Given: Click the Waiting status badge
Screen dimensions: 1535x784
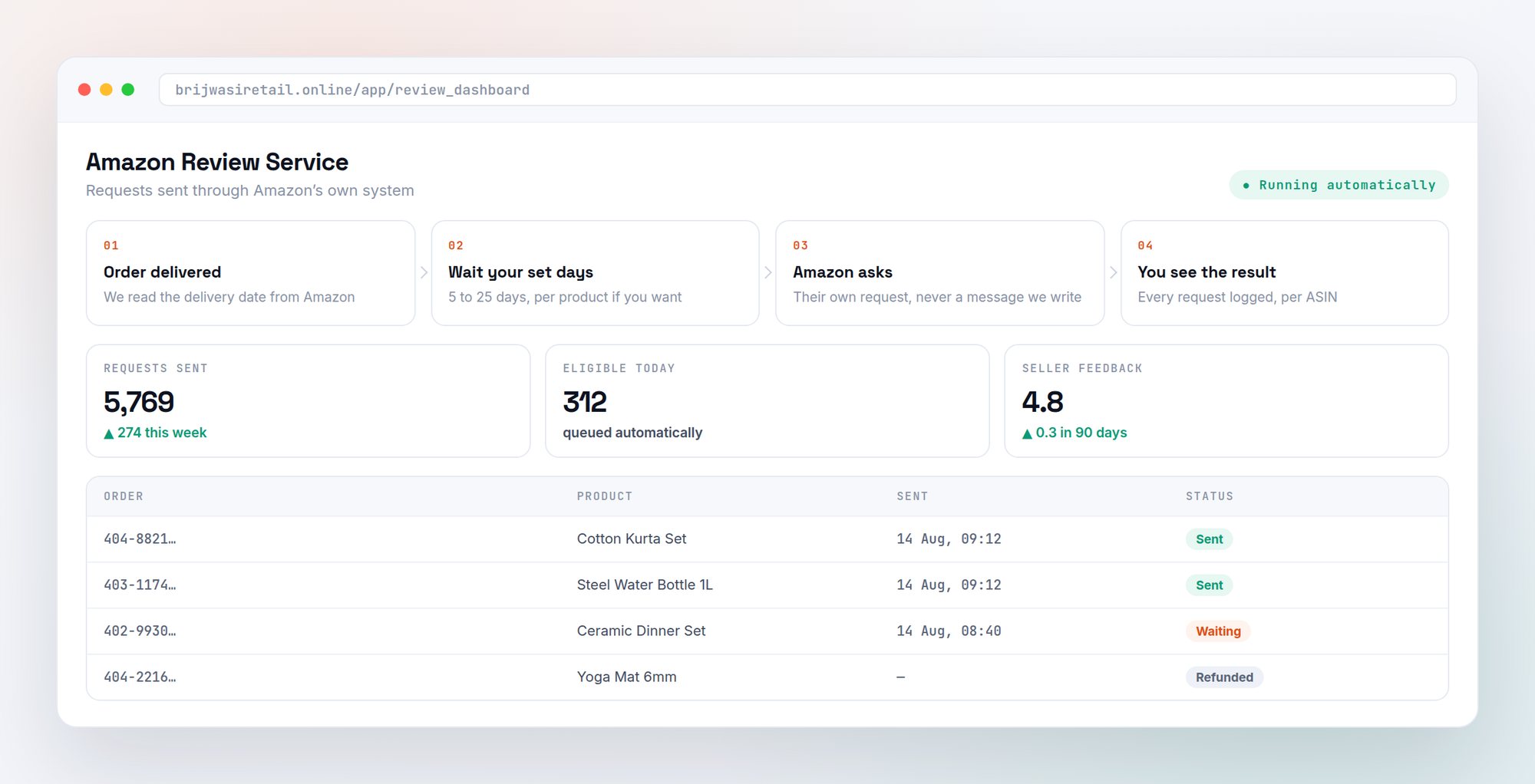Looking at the screenshot, I should click(x=1218, y=631).
